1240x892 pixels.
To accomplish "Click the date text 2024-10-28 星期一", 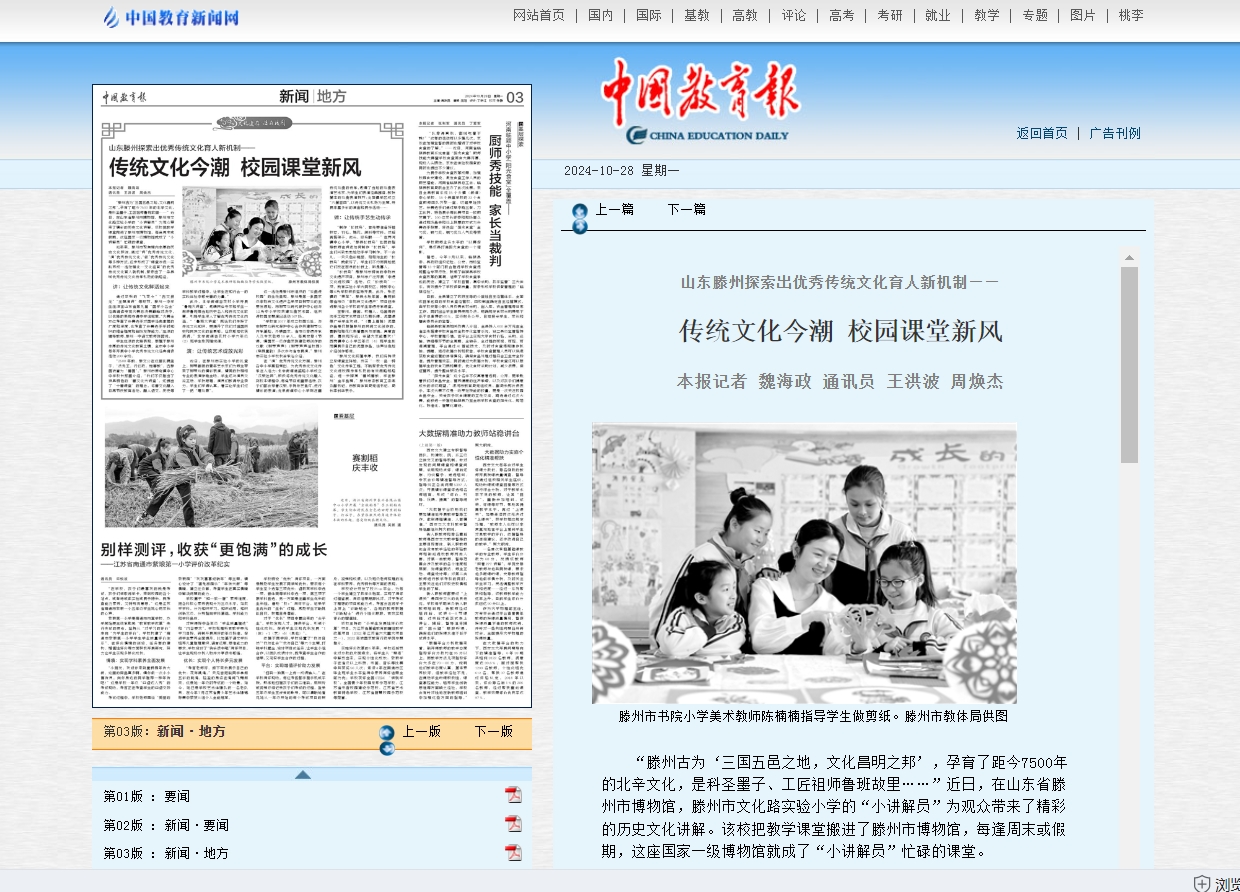I will (x=621, y=171).
